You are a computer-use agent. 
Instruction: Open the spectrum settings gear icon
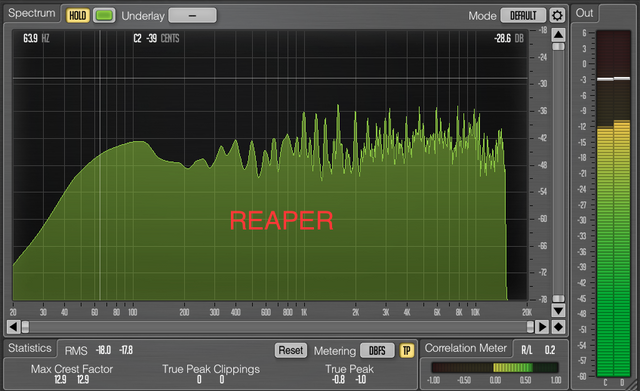[x=557, y=16]
